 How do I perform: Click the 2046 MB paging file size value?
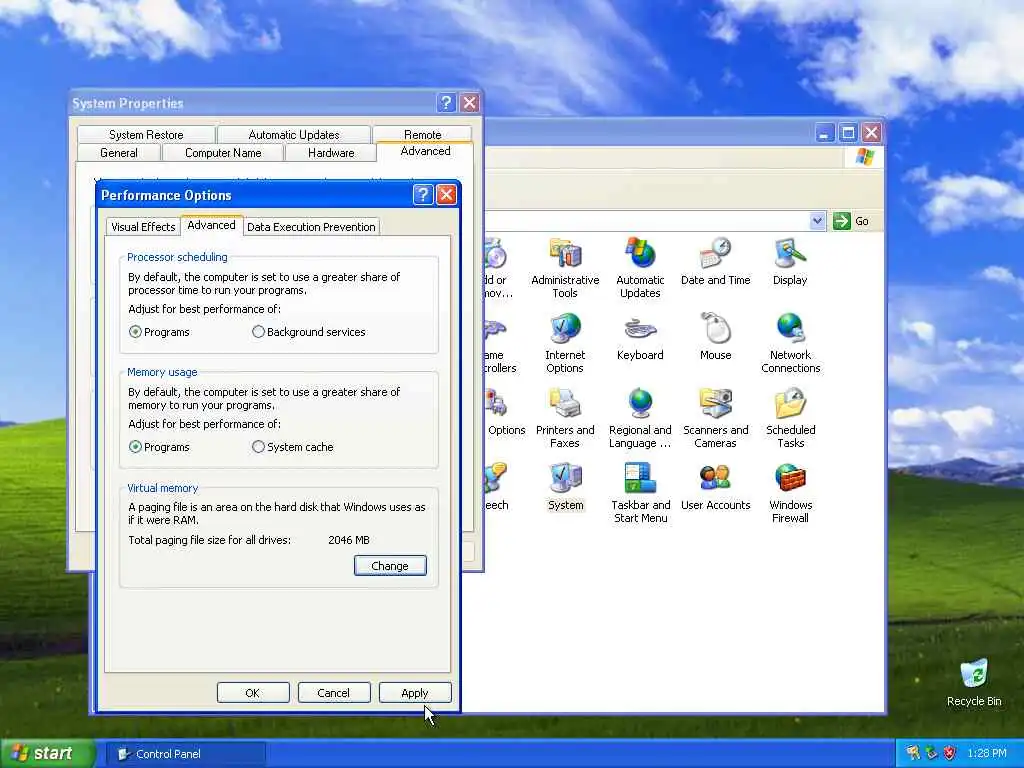pyautogui.click(x=349, y=540)
